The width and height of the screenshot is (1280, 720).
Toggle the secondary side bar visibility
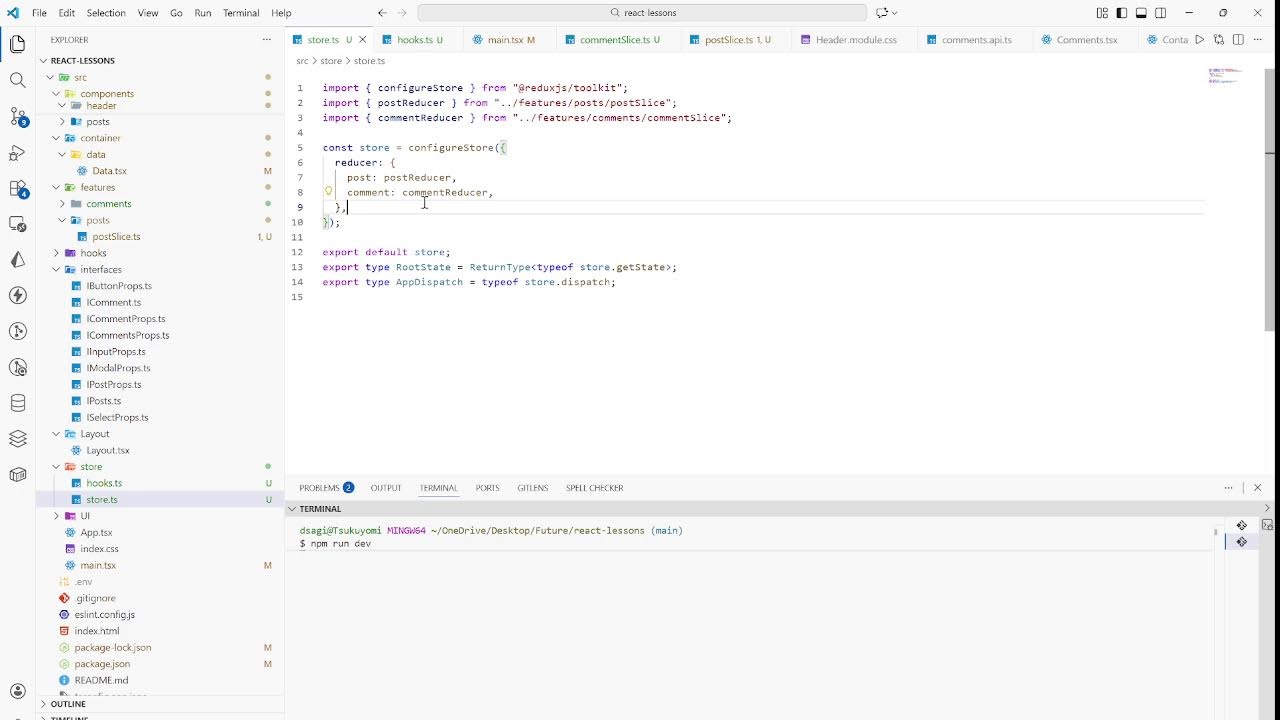[x=1161, y=13]
